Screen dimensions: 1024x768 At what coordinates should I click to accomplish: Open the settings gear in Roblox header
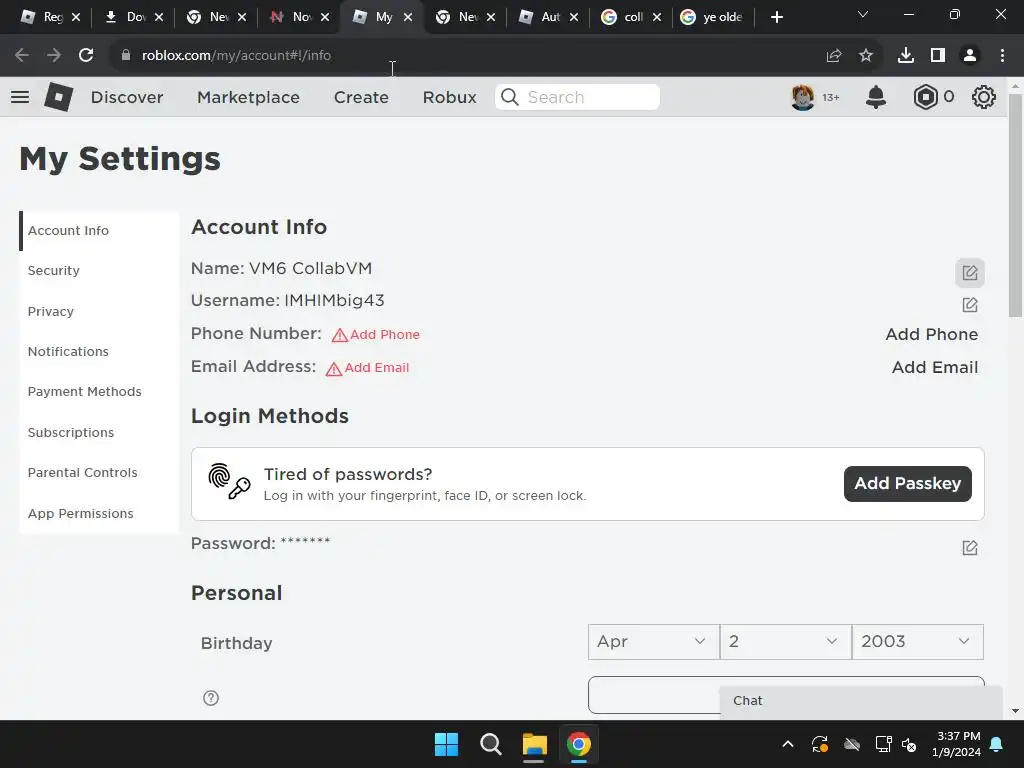984,97
